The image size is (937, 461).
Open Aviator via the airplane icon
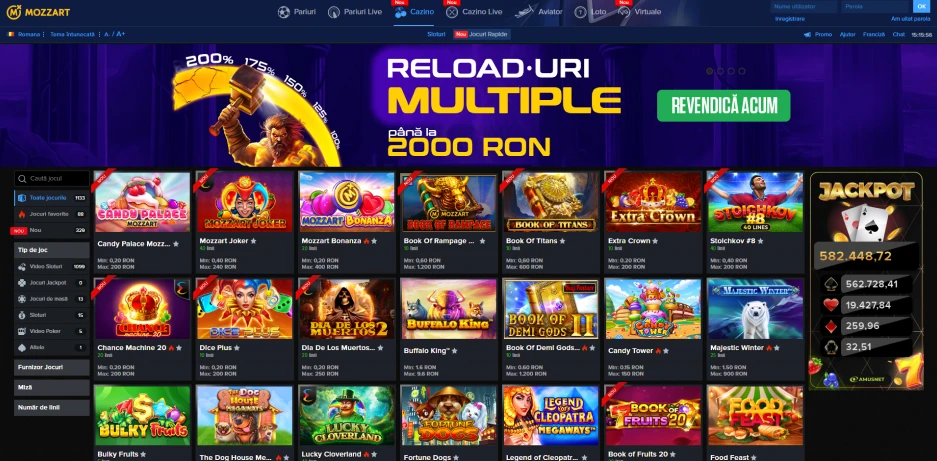[524, 11]
